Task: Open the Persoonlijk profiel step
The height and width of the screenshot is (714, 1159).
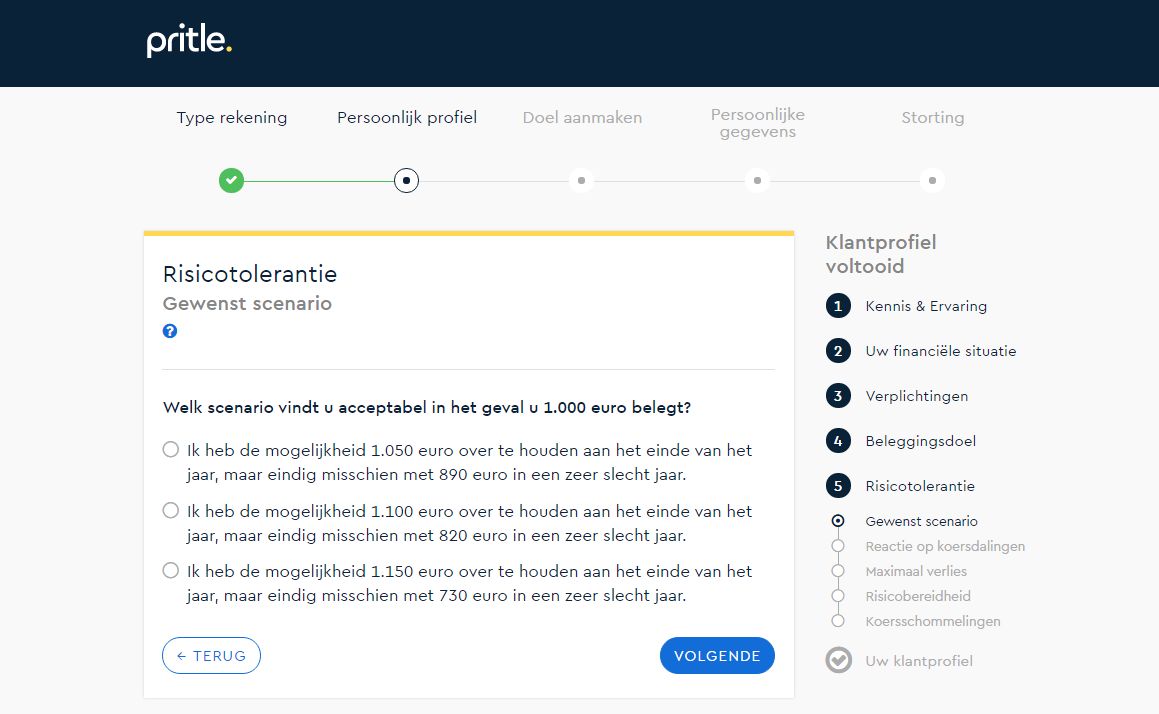Action: tap(407, 118)
